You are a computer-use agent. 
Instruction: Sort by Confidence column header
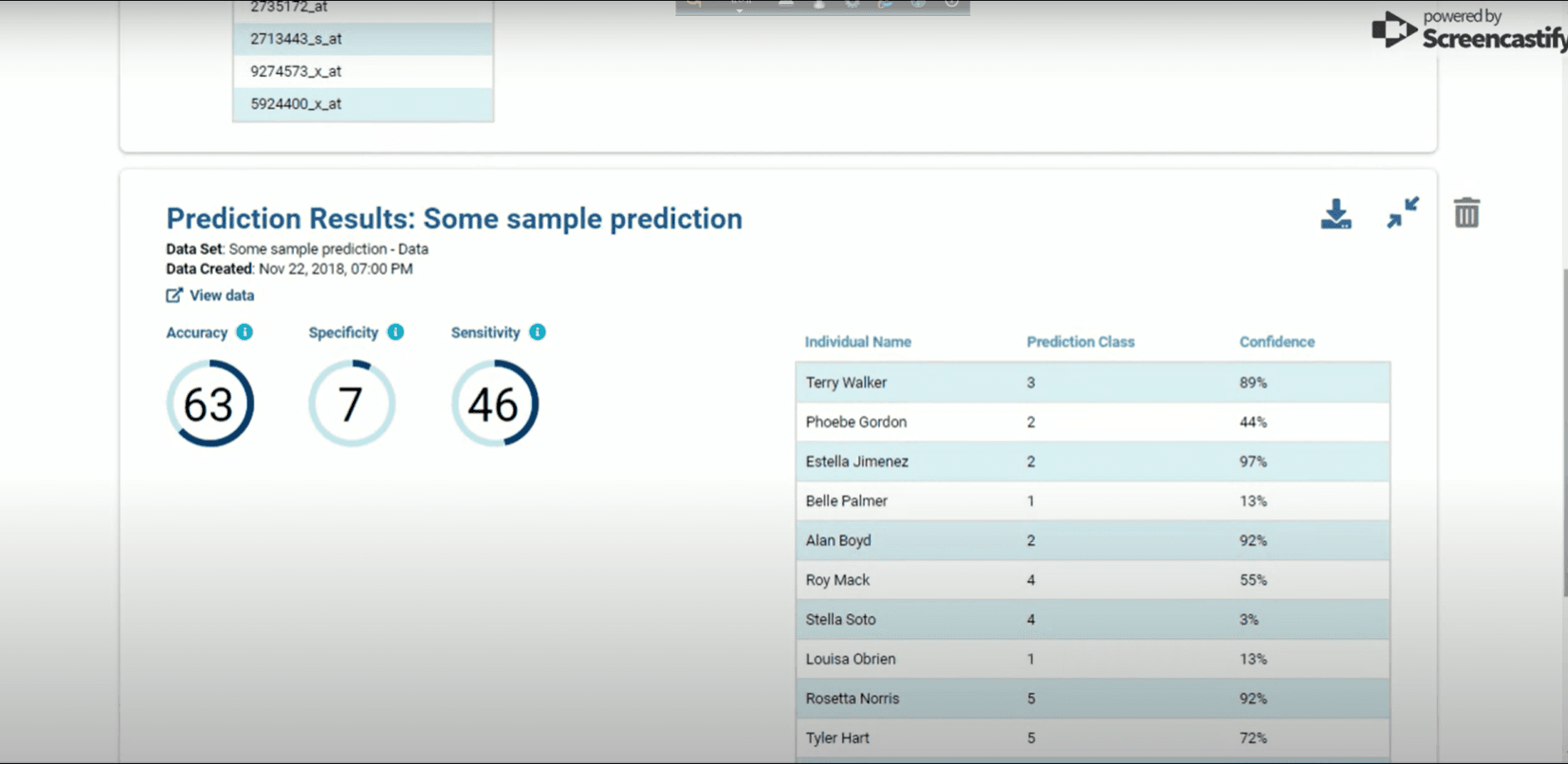click(1277, 341)
